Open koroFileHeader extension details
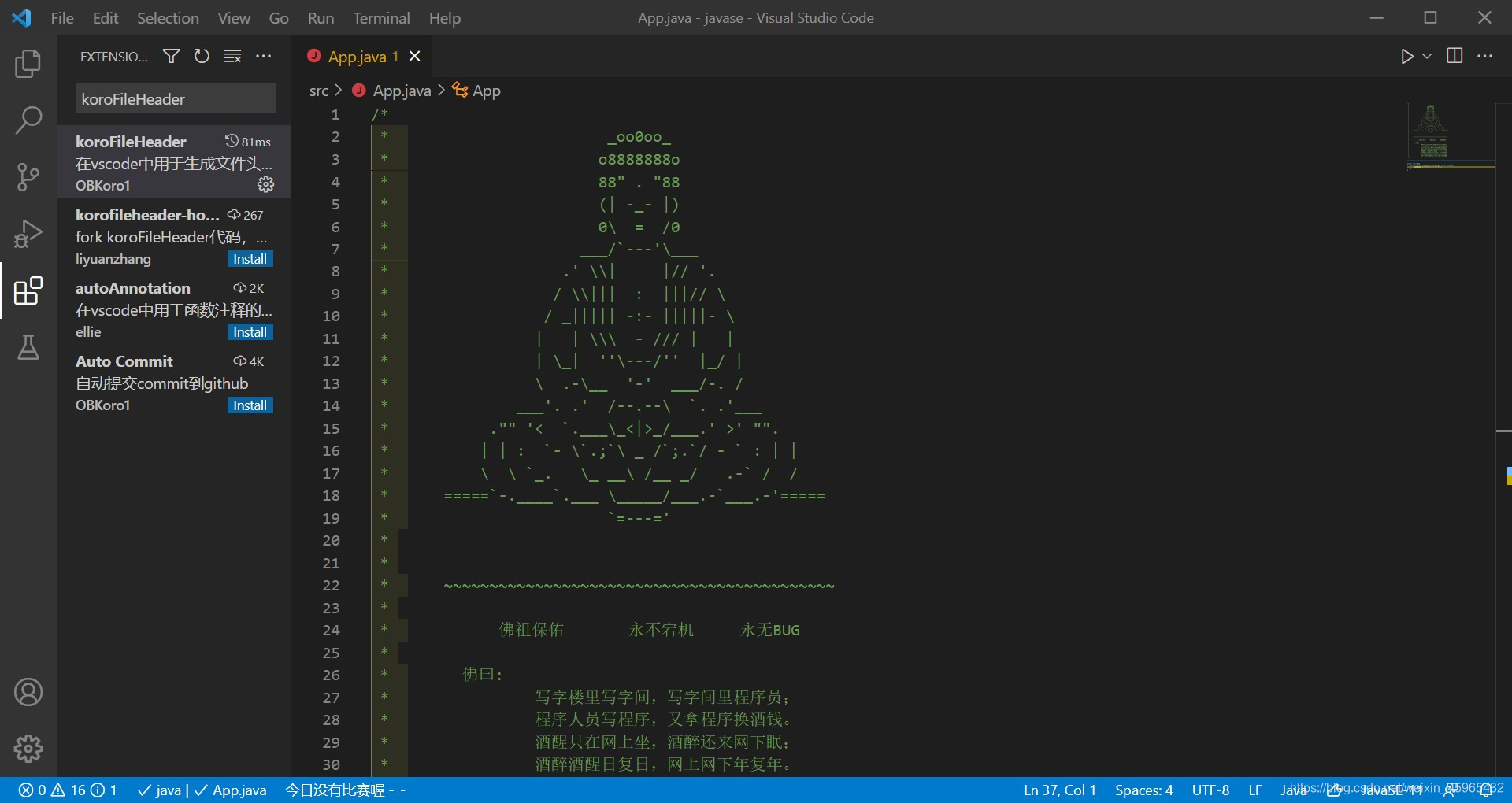 coord(173,162)
